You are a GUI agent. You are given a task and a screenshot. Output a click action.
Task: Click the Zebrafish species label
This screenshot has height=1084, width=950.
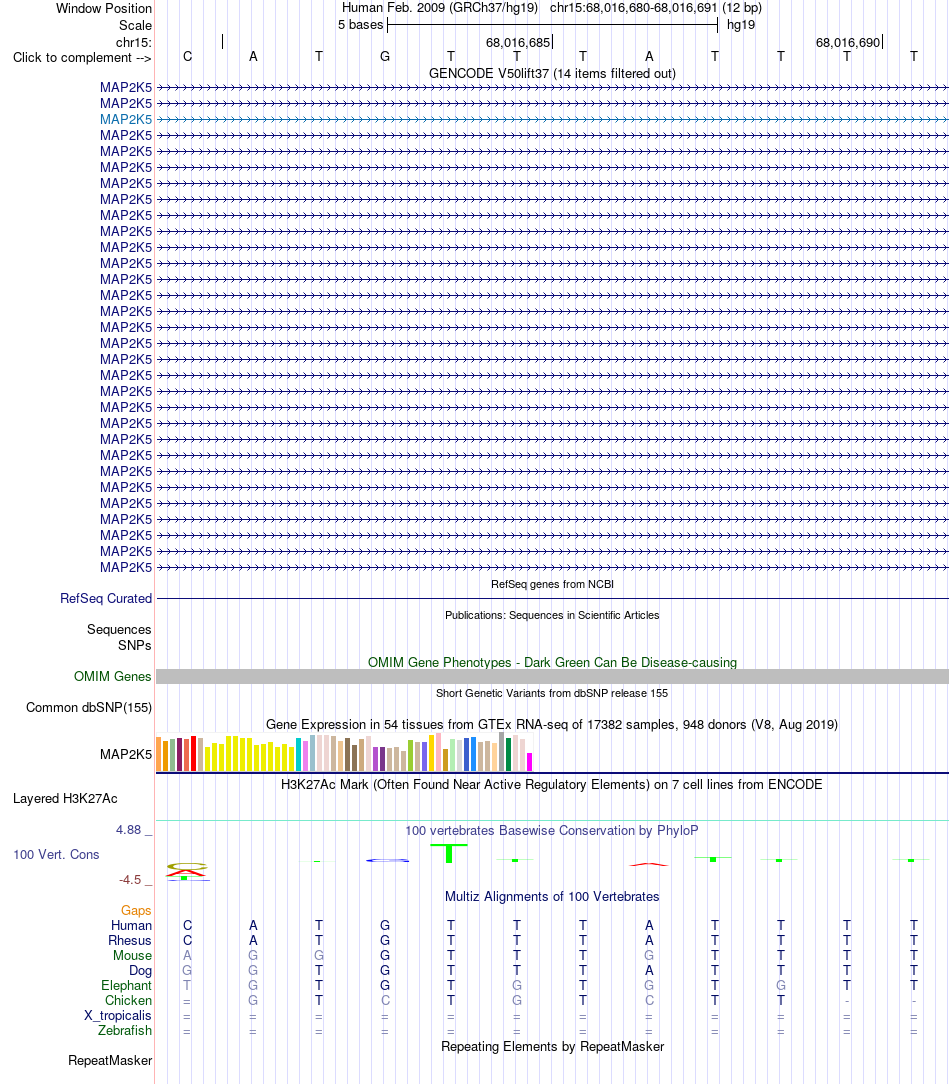tap(125, 1031)
